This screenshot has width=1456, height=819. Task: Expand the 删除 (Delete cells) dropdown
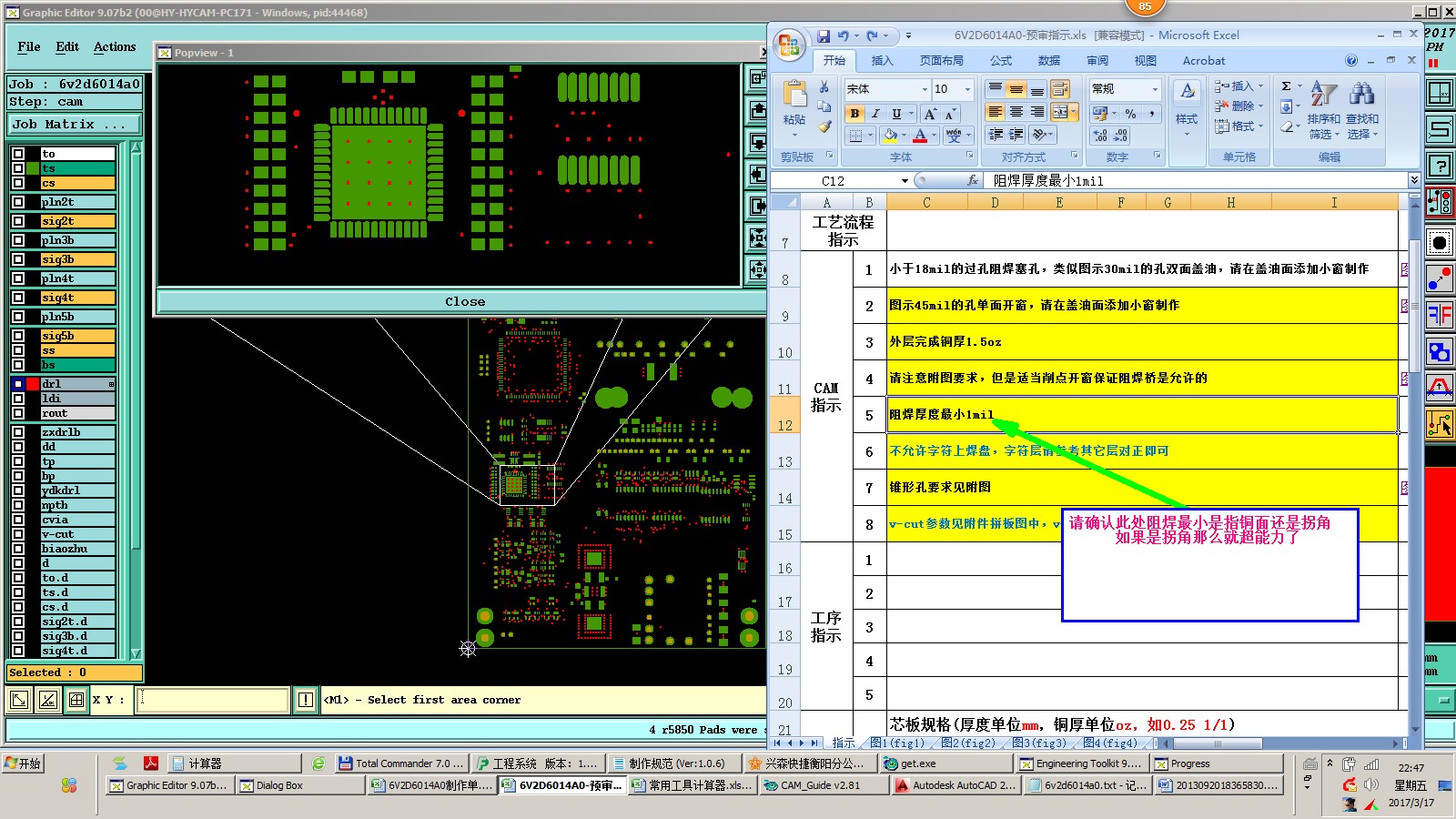[x=1261, y=106]
